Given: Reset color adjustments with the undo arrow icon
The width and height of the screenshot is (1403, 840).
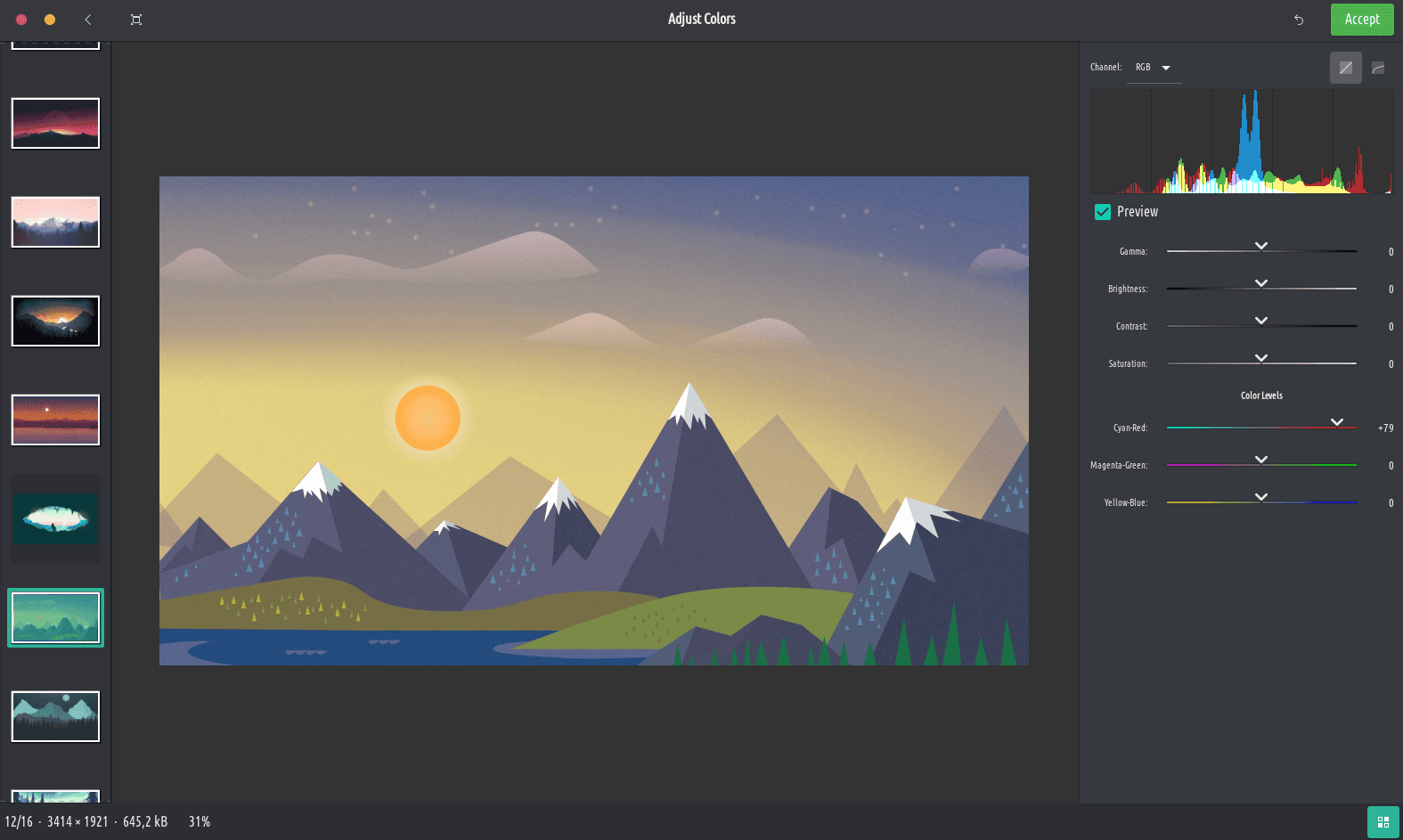Looking at the screenshot, I should click(x=1299, y=20).
